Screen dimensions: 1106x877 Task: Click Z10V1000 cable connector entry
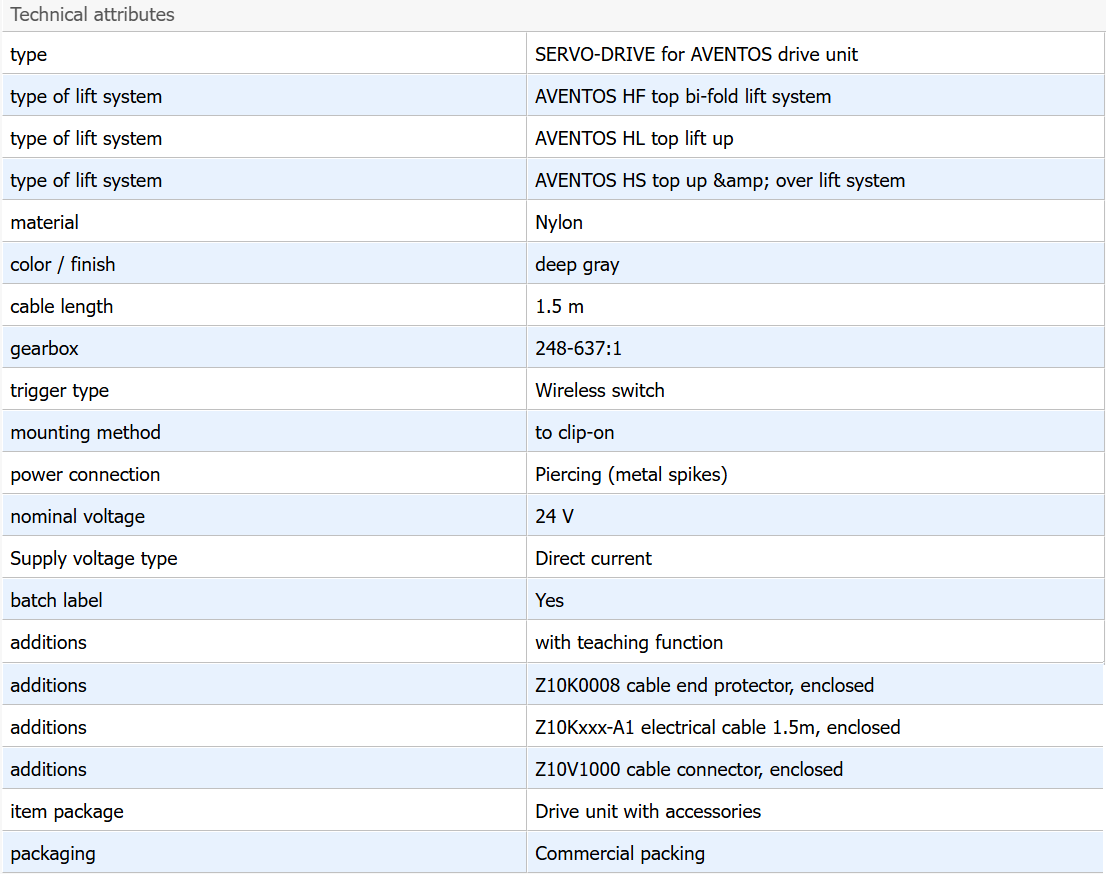click(x=689, y=770)
